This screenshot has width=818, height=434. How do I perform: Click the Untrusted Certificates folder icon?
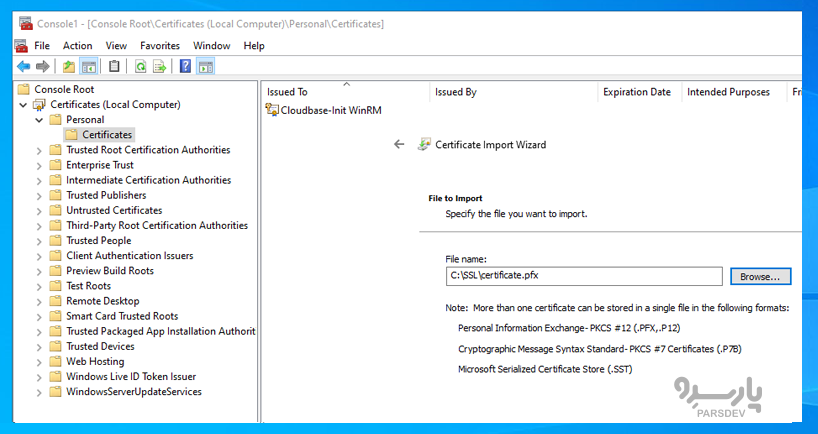tap(55, 211)
